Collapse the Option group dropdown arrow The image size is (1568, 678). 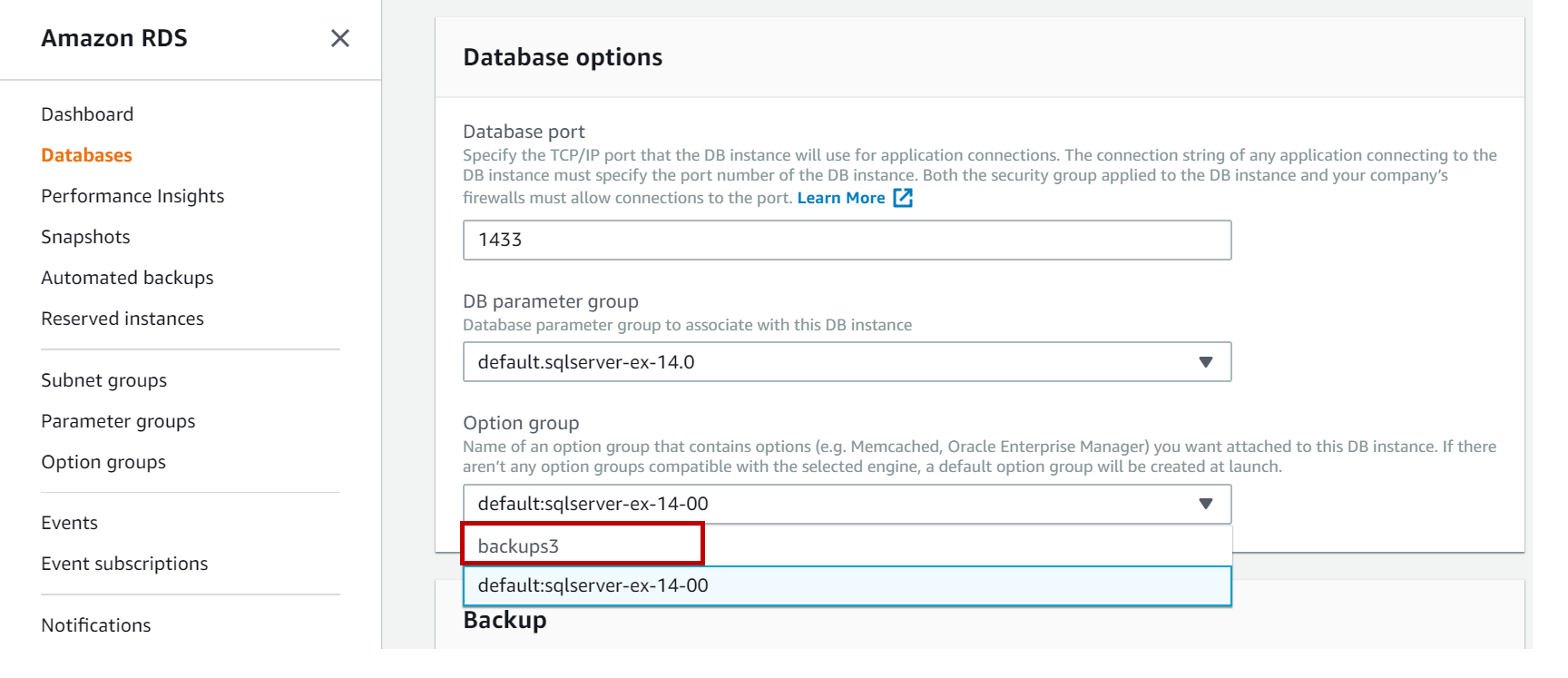[1205, 504]
